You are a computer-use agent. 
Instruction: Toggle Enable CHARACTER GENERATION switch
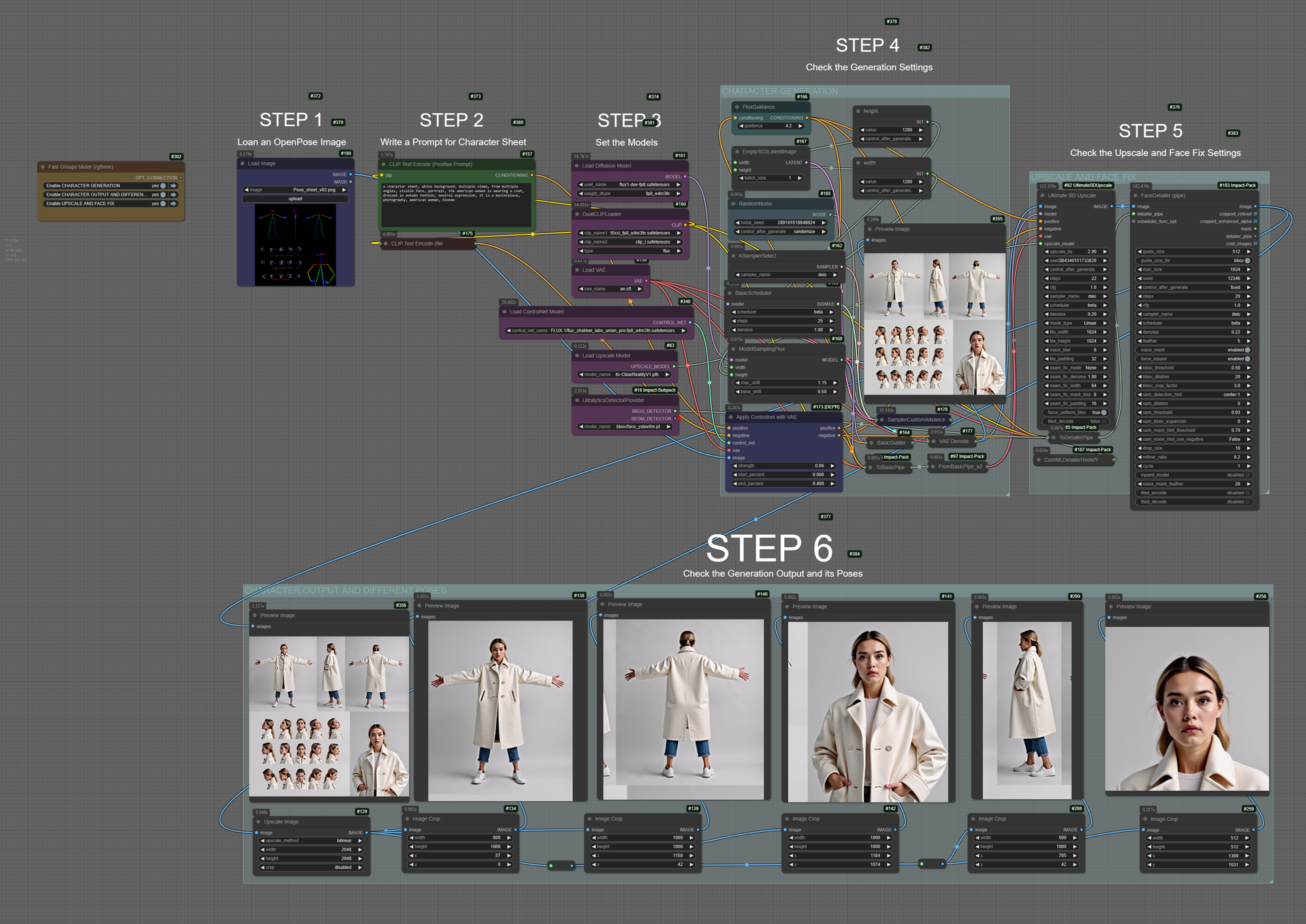click(163, 185)
